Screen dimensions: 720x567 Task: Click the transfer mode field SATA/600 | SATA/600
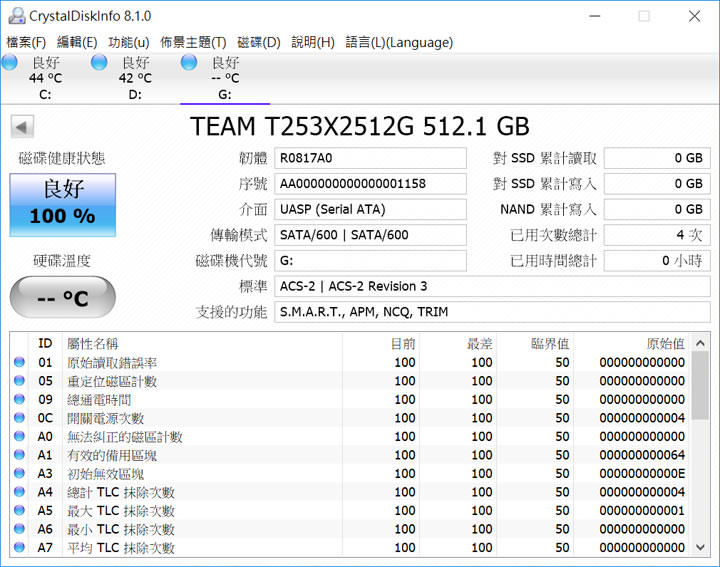[x=370, y=235]
